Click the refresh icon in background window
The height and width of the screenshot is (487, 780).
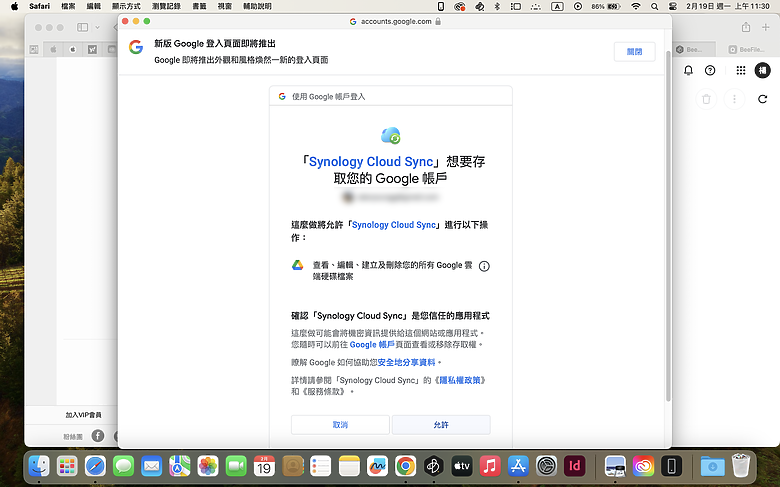[762, 99]
